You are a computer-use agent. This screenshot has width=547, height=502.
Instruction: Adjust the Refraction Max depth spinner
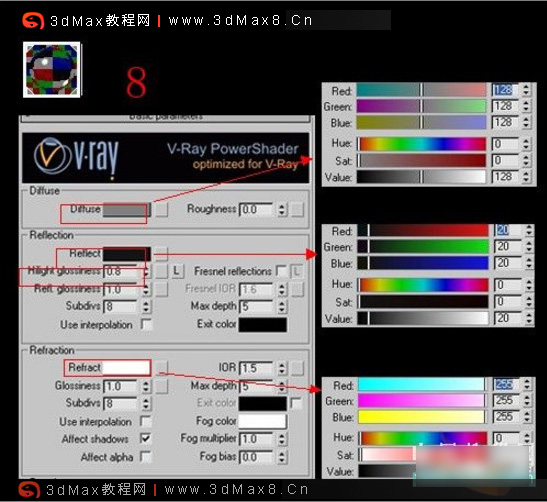(282, 386)
